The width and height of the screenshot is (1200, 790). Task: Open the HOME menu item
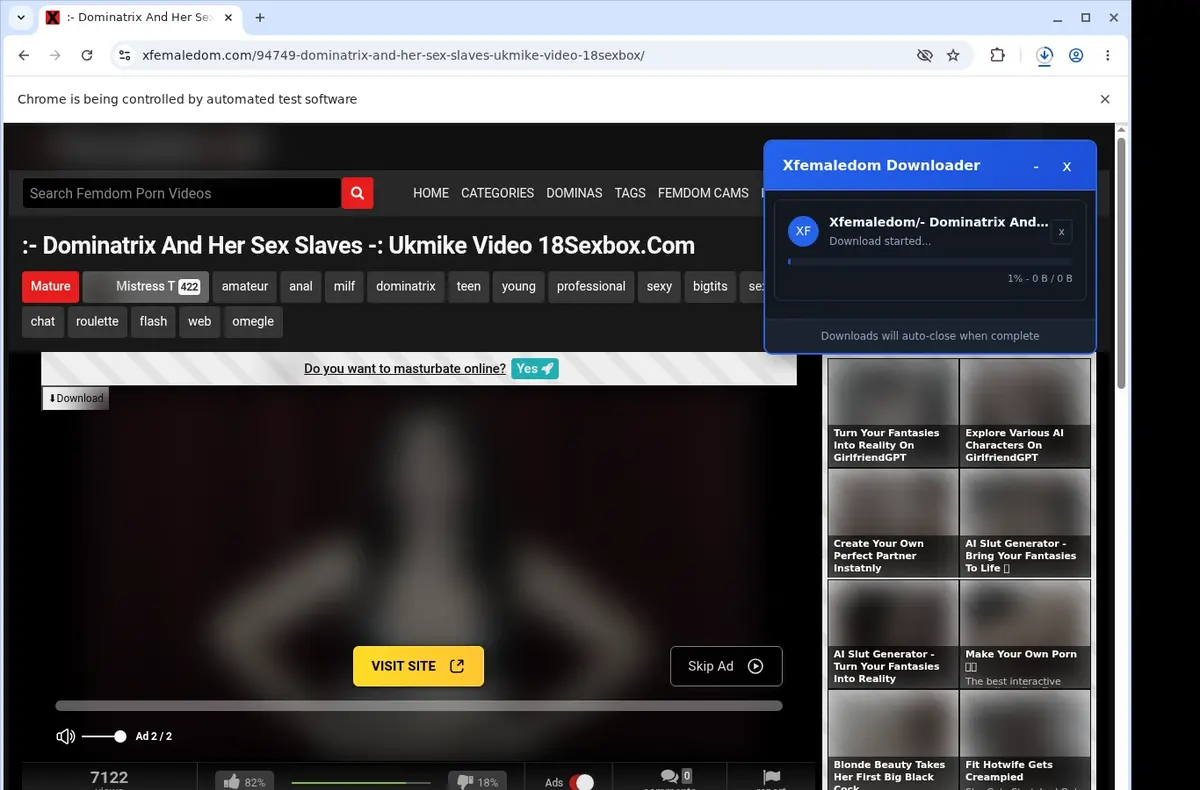[431, 193]
